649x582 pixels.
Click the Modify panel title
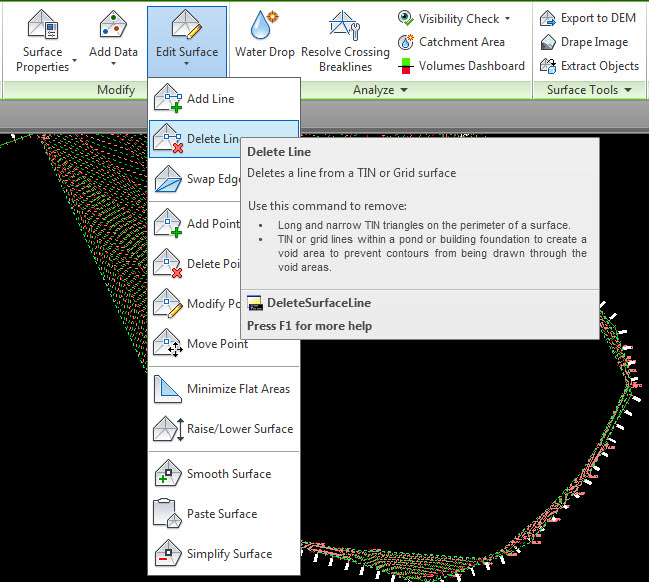[116, 90]
